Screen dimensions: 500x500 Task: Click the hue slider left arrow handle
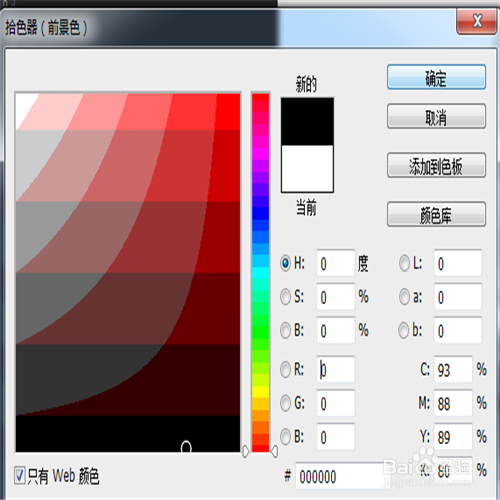pyautogui.click(x=246, y=451)
